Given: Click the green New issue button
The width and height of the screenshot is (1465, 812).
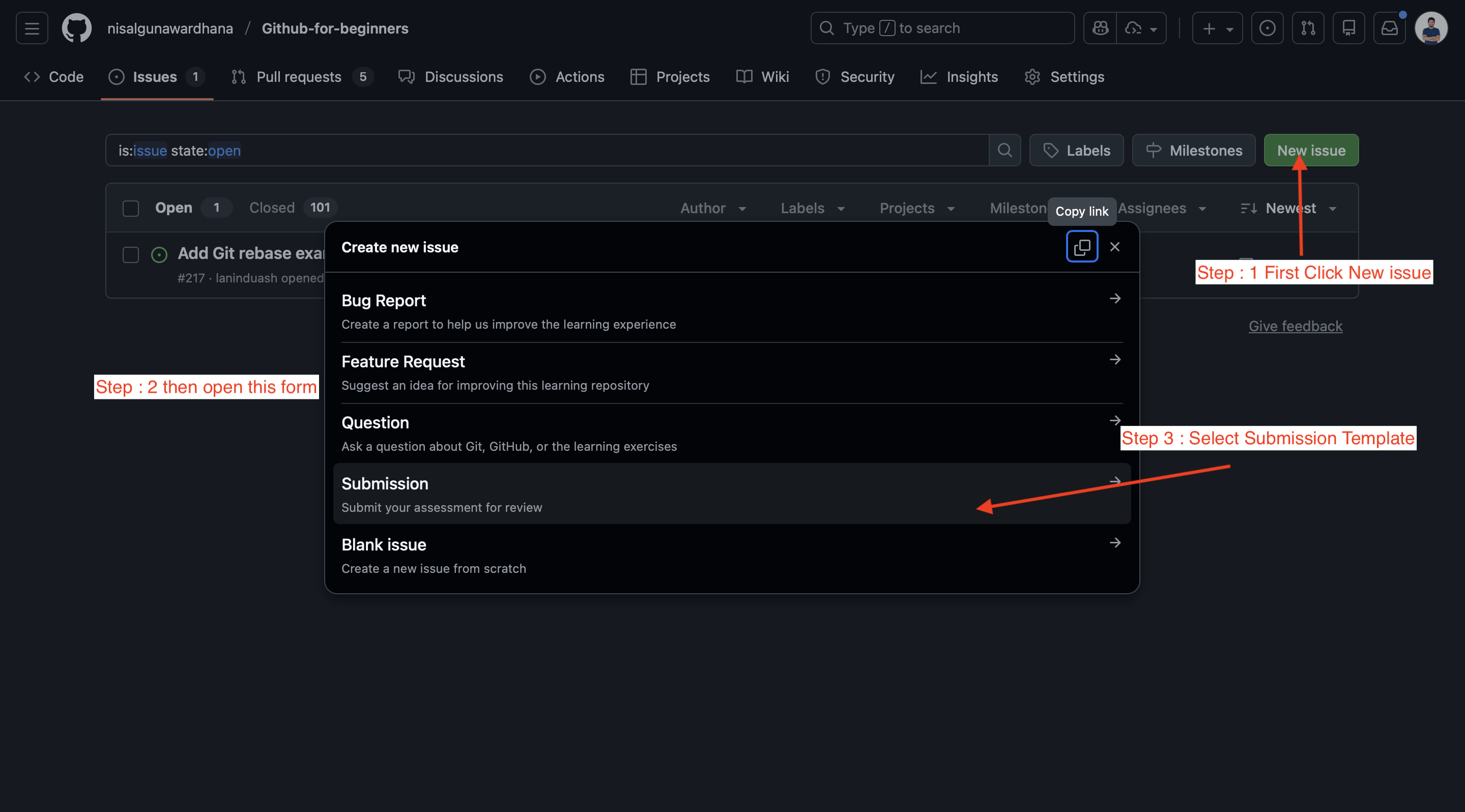Looking at the screenshot, I should tap(1311, 150).
